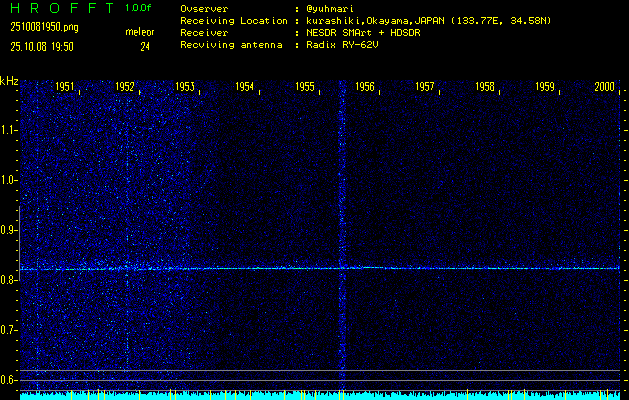Click time marker 1953
This screenshot has height=400, width=629.
185,87
